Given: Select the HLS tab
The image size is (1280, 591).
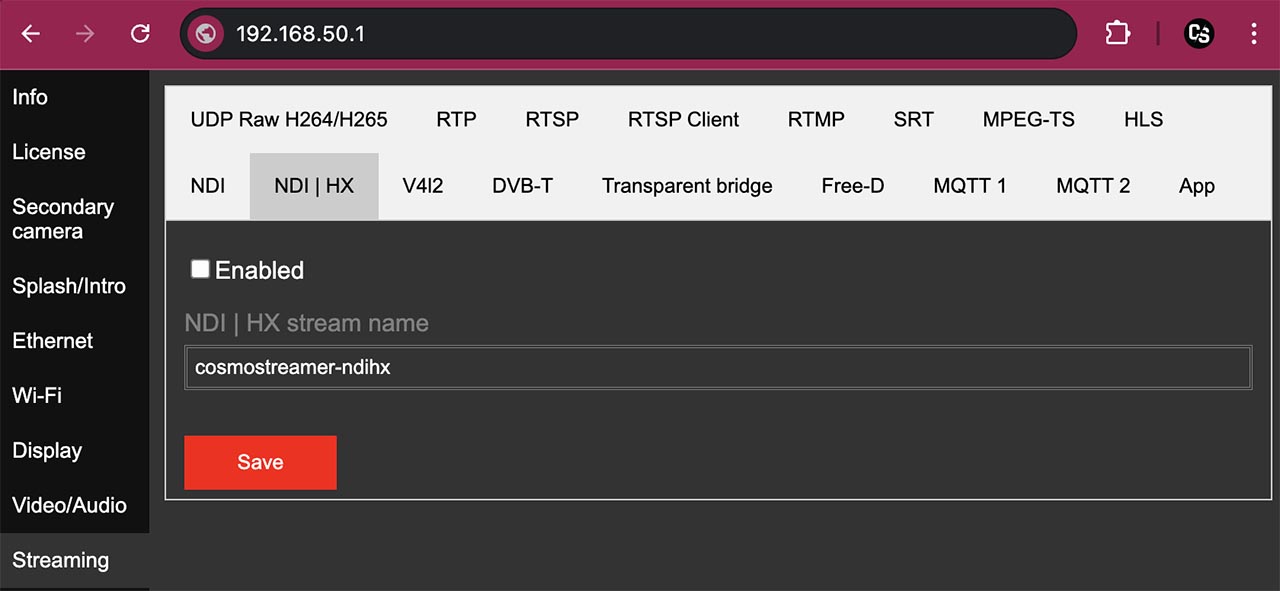Looking at the screenshot, I should pyautogui.click(x=1143, y=119).
